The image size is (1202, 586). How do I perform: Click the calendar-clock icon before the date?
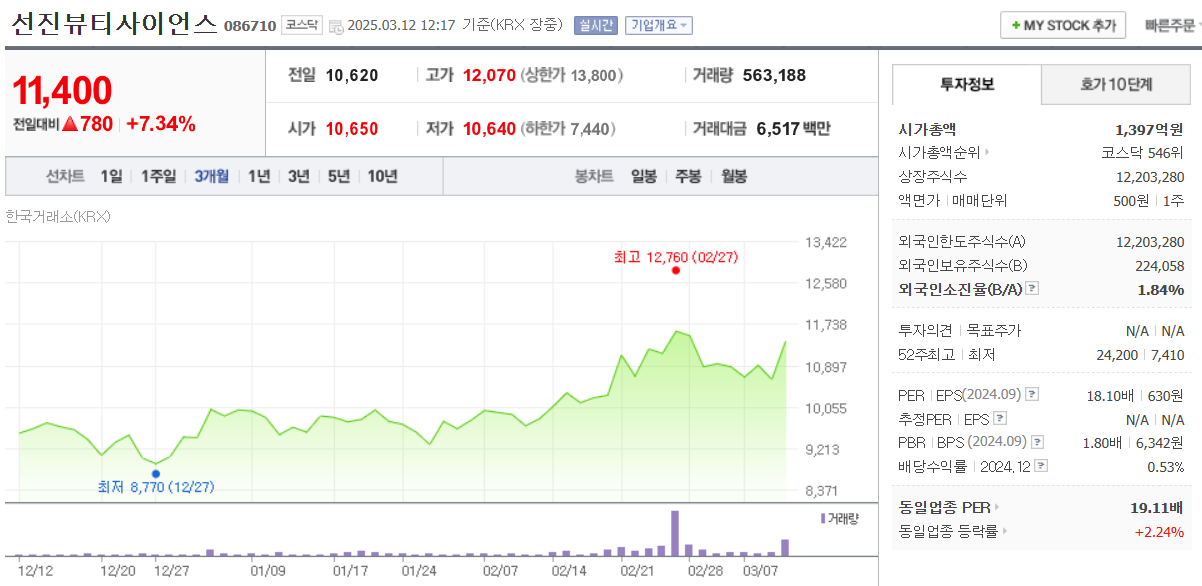click(x=336, y=26)
